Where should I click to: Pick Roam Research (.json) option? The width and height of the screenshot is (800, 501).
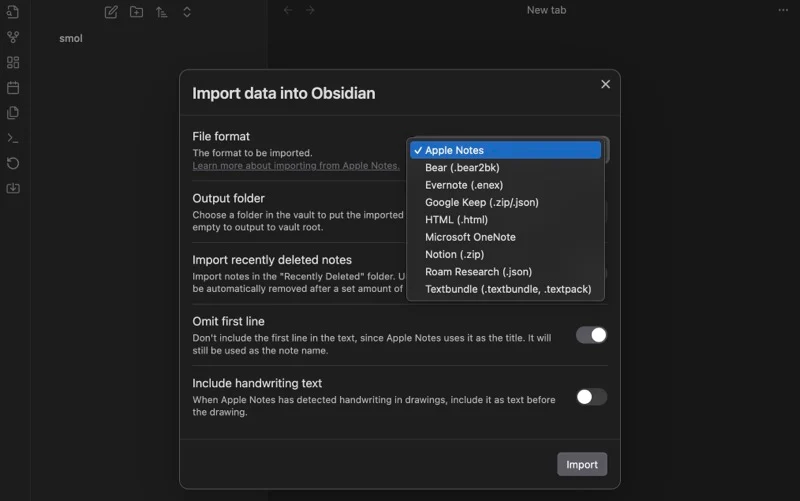pos(478,272)
